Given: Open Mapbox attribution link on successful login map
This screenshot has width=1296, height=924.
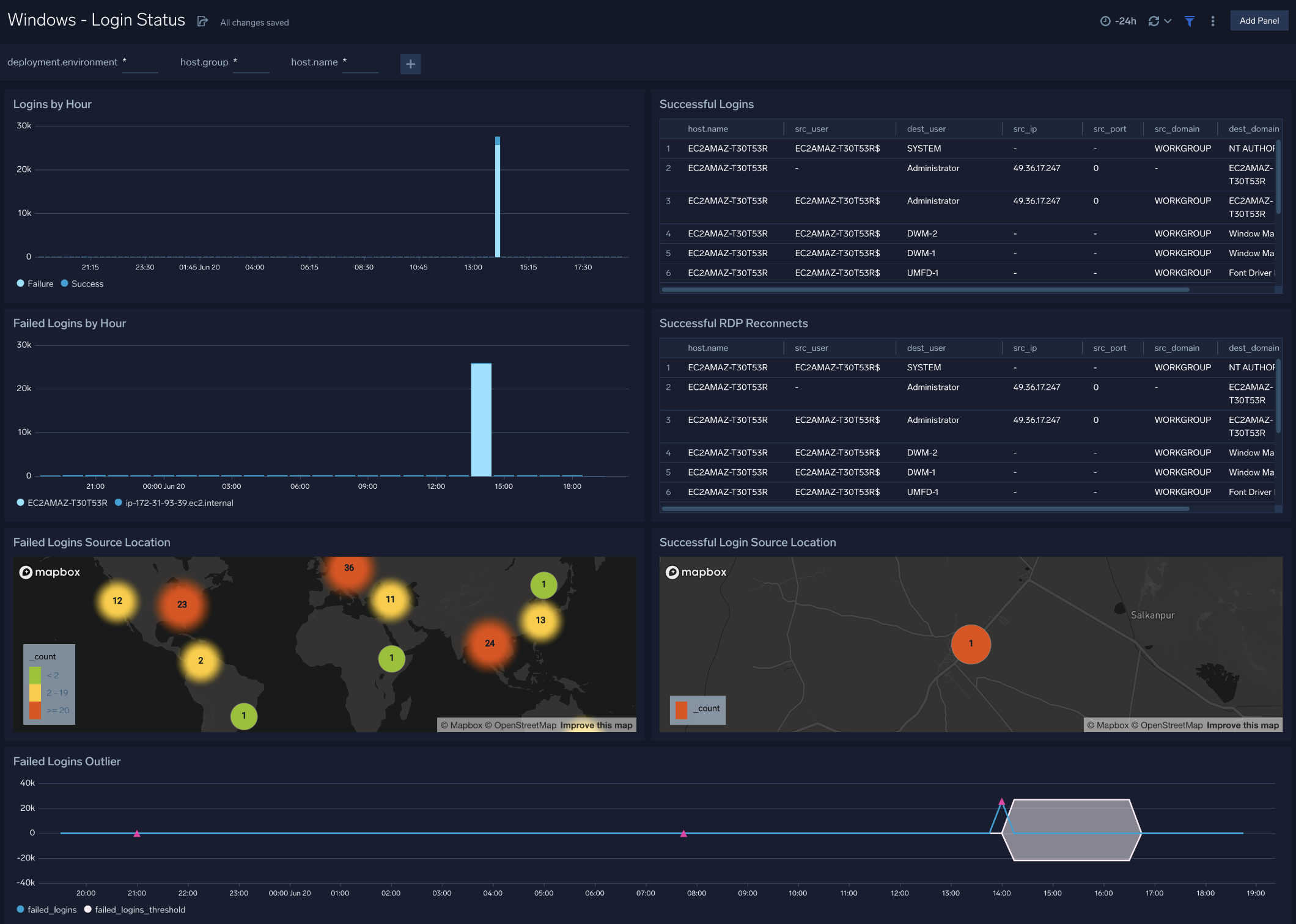Looking at the screenshot, I should click(x=1108, y=725).
